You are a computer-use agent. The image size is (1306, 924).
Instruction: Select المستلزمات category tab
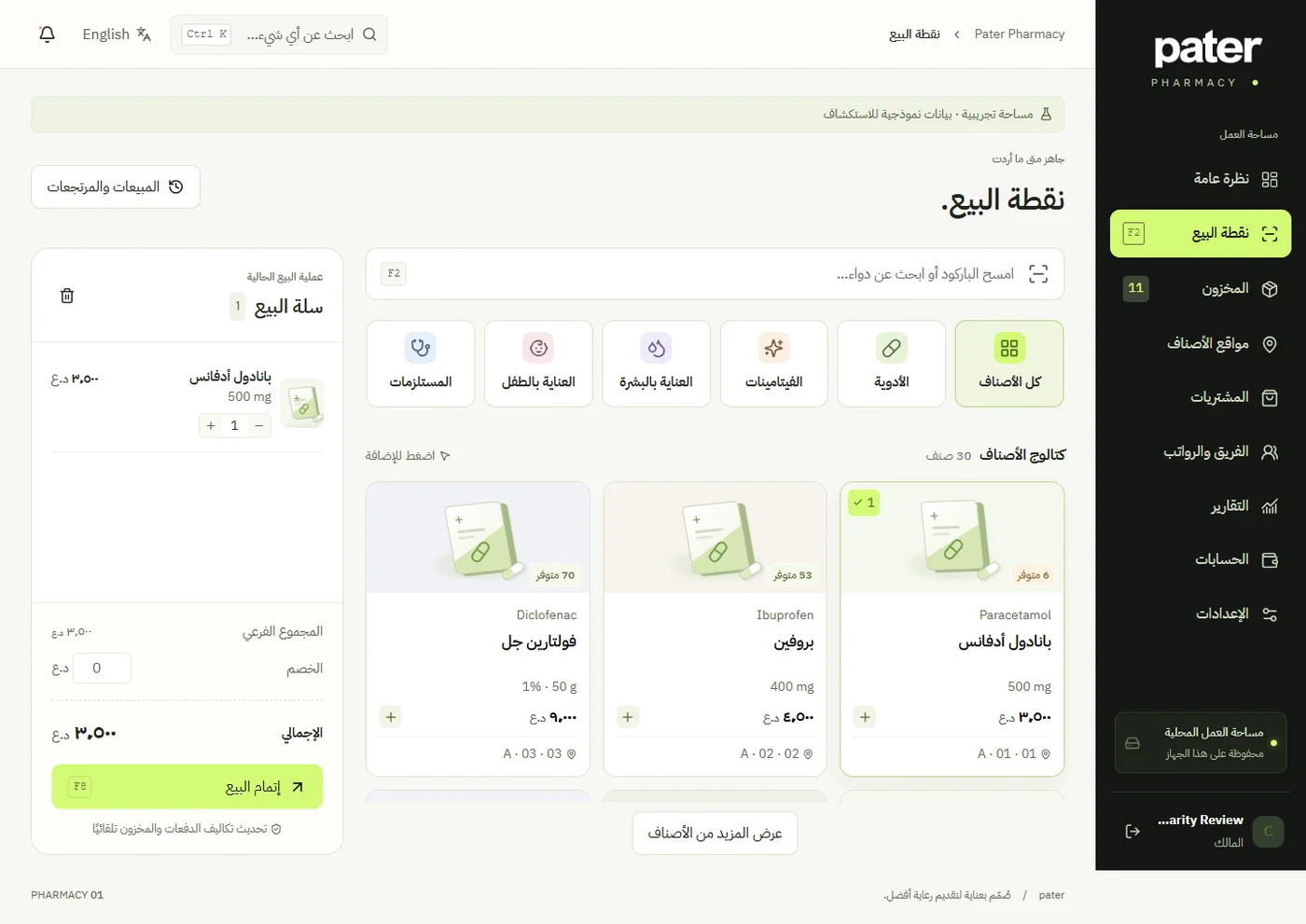coord(421,364)
